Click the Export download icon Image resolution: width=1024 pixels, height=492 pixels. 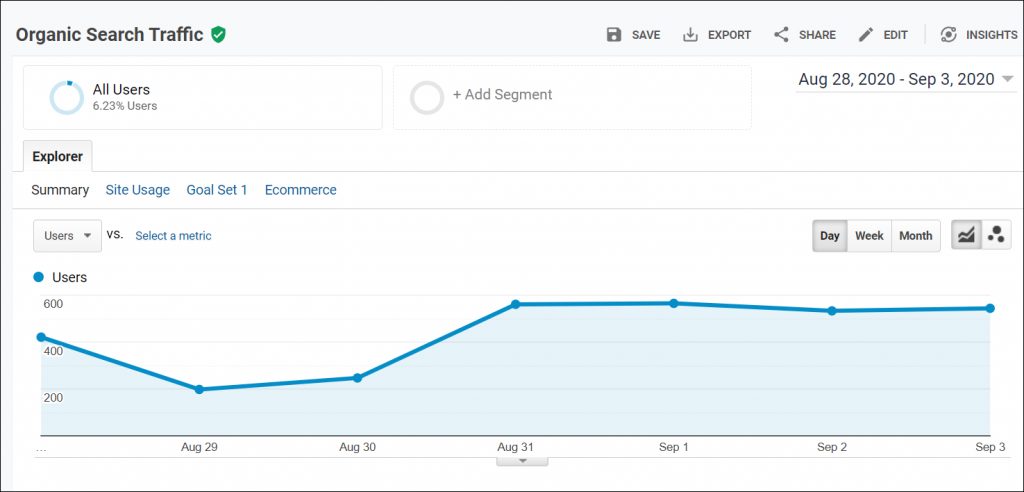click(690, 35)
